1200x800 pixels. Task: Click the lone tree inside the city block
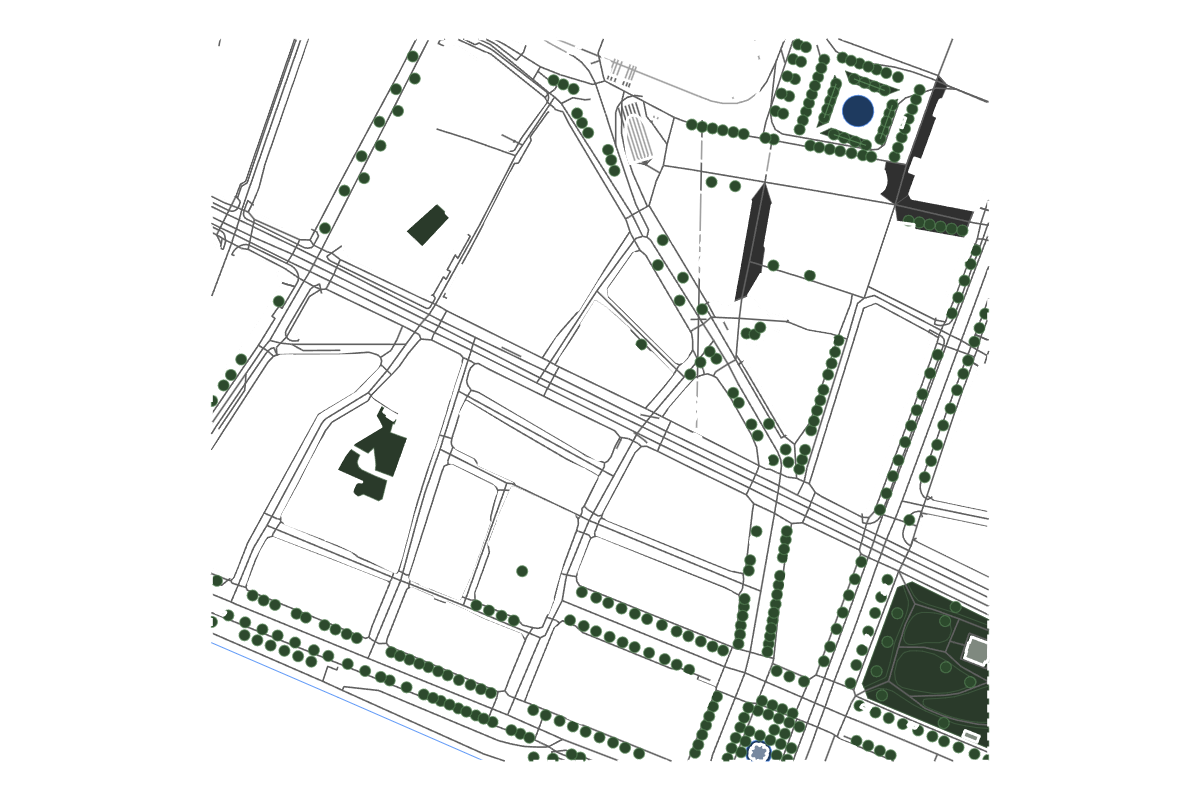(x=522, y=571)
